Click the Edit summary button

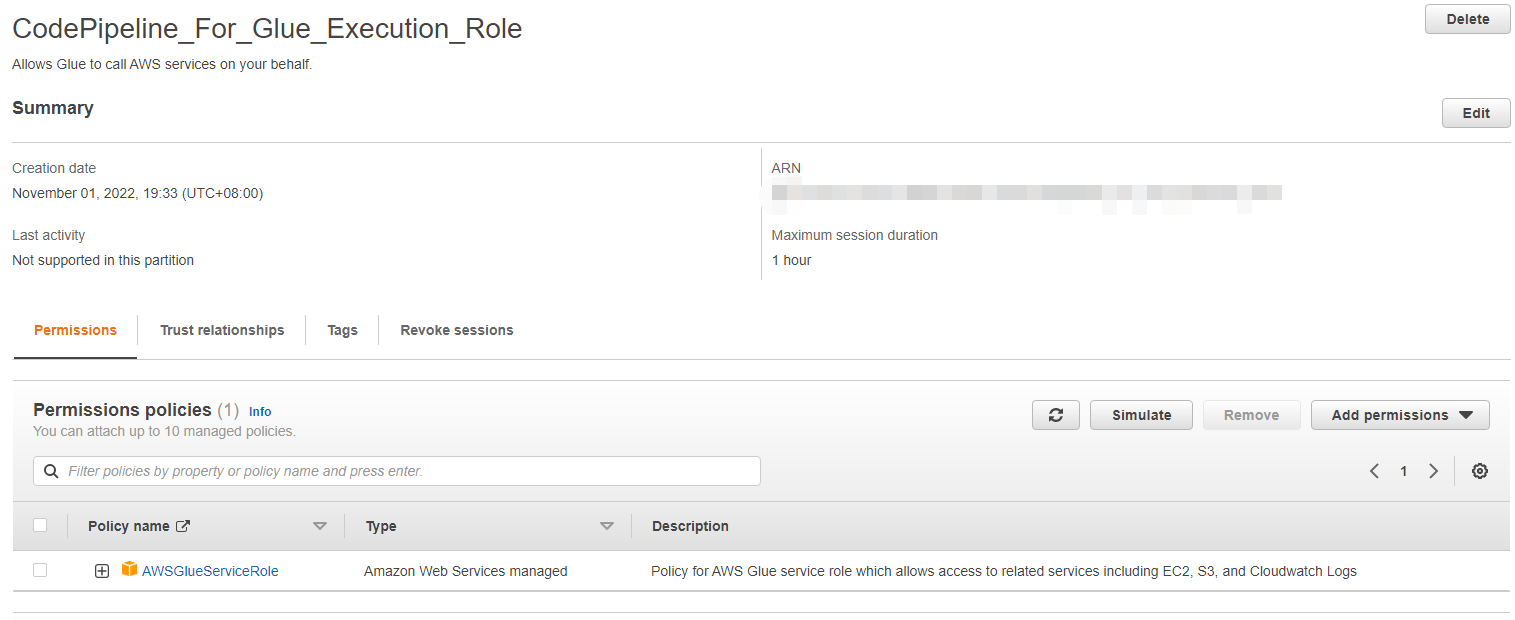[1475, 113]
